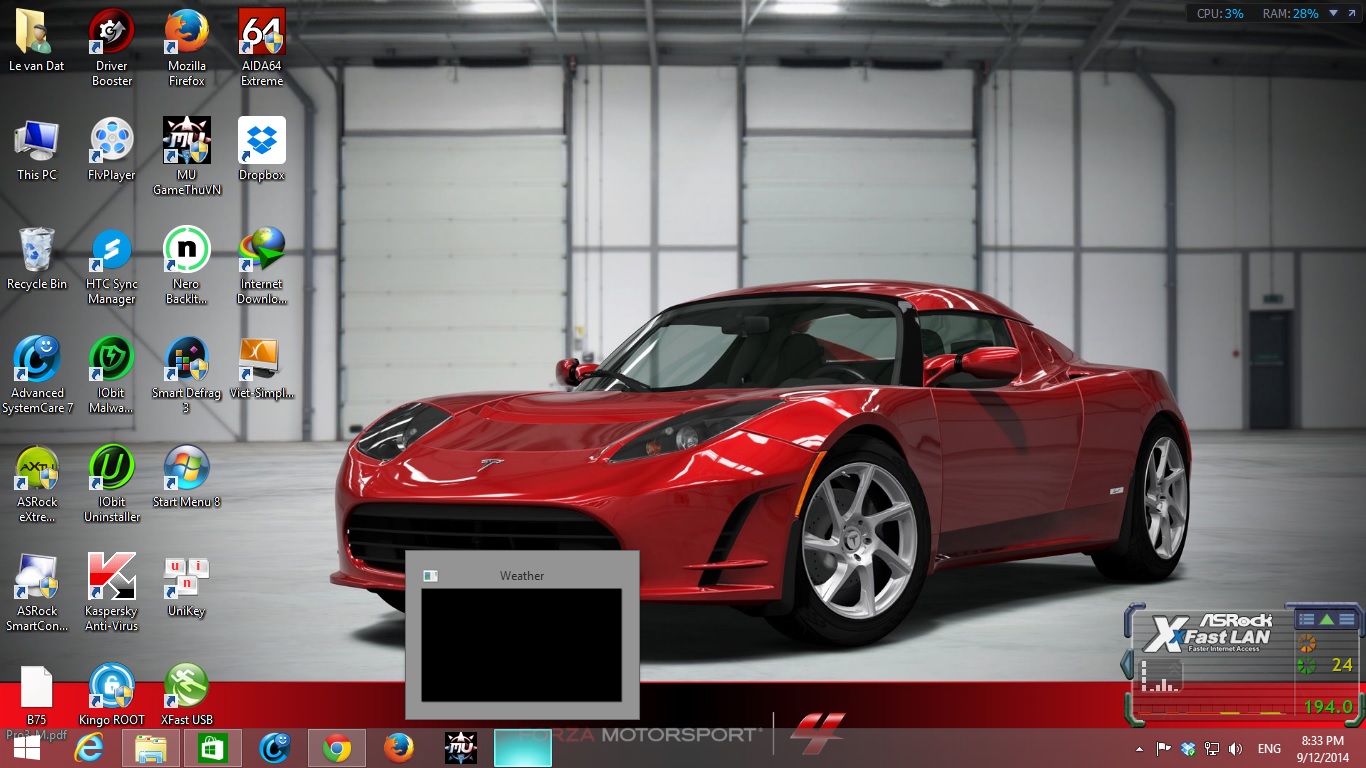Viewport: 1366px width, 768px height.
Task: Open the clock showing 8:33 PM
Action: tap(1322, 748)
